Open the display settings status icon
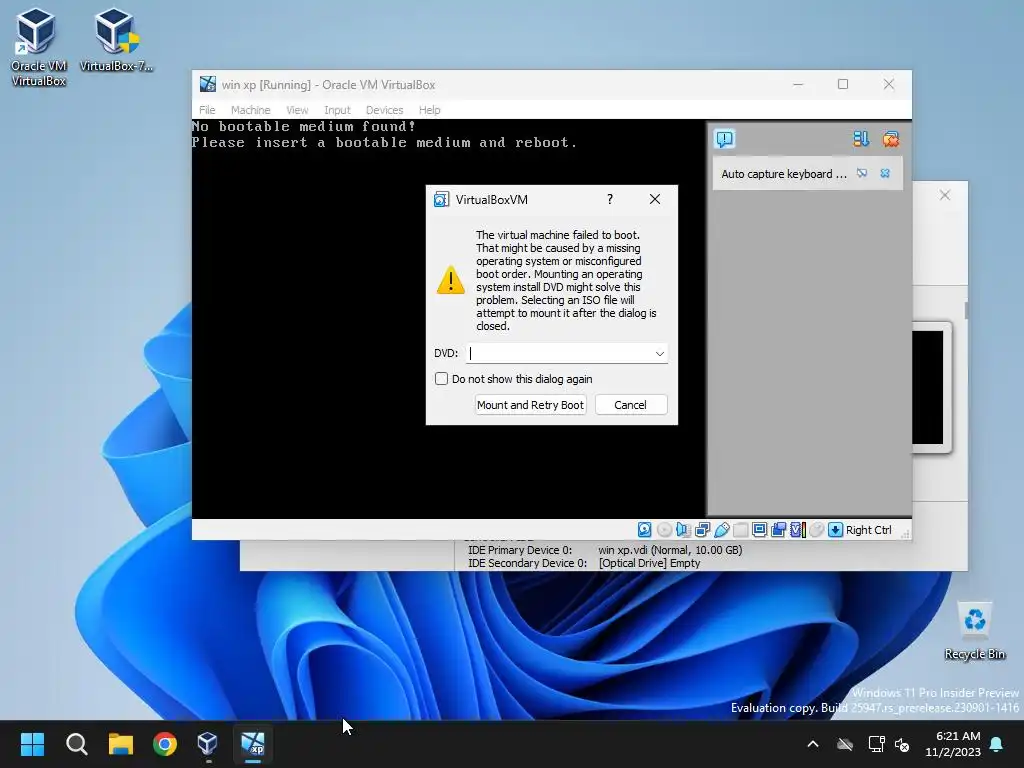Screen dimensions: 1024x768 [x=760, y=530]
